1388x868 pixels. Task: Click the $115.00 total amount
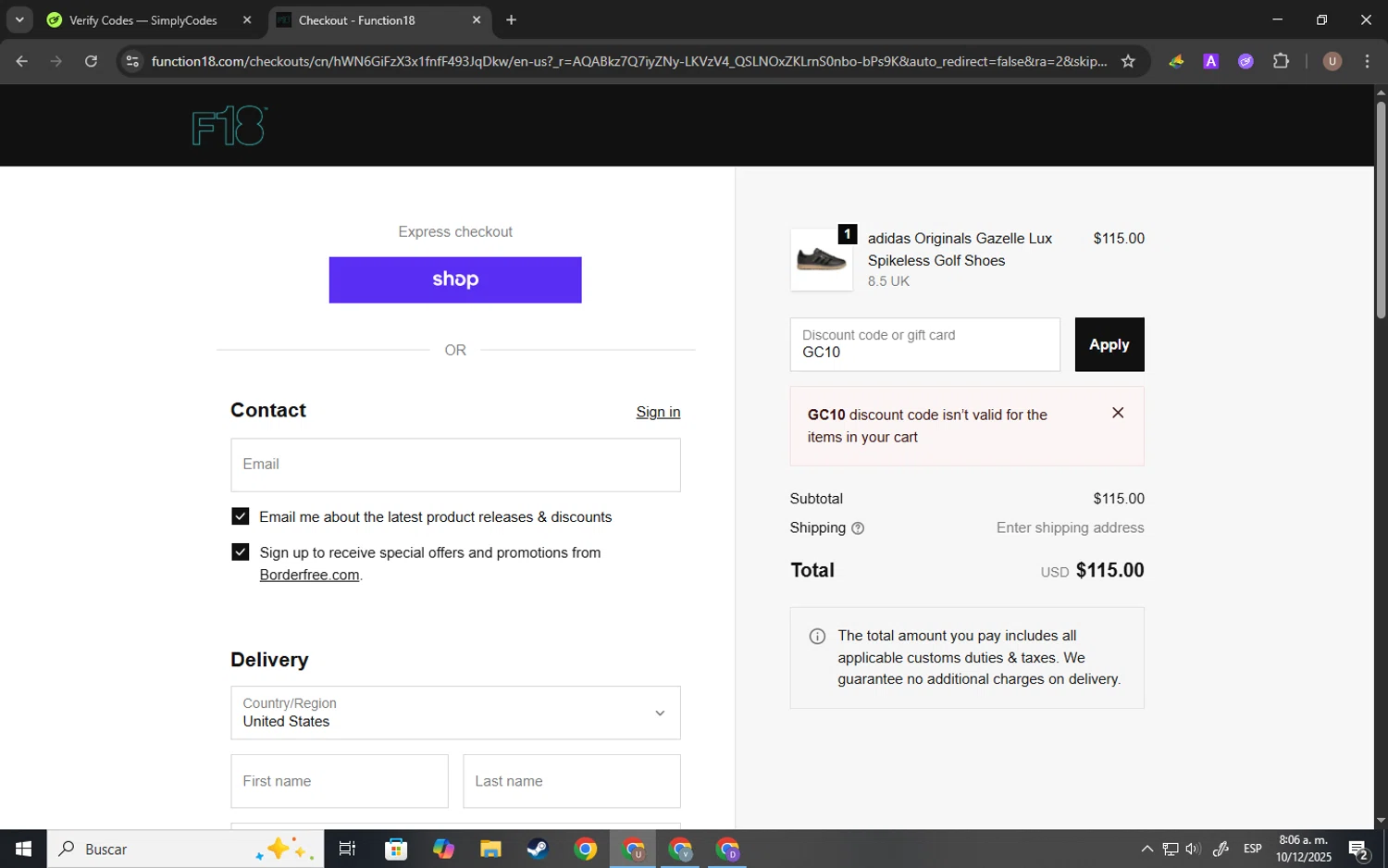[1109, 570]
